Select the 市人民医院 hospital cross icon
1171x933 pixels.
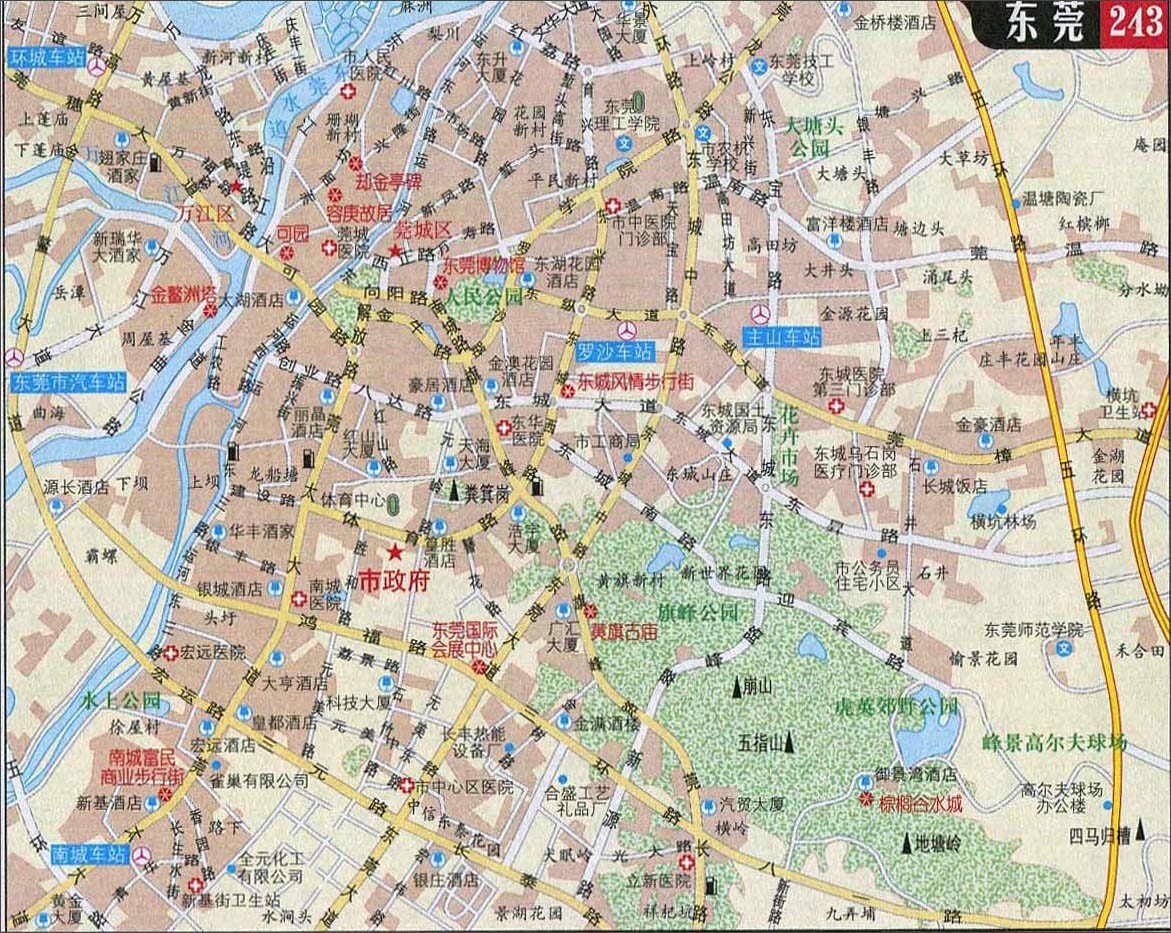coord(350,92)
